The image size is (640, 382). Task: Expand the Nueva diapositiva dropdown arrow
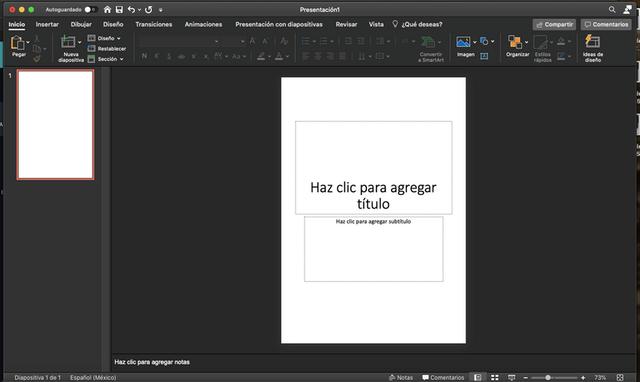79,42
